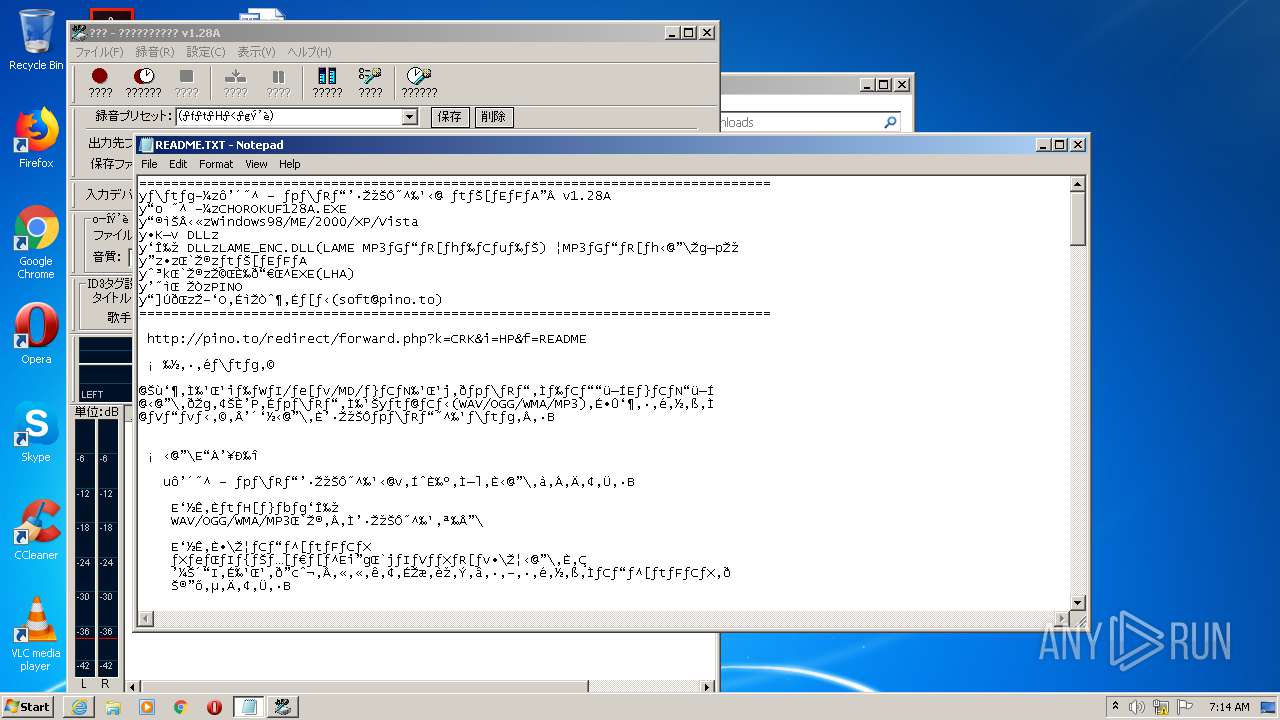Click the red record button in recorder toolbar
This screenshot has height=720, width=1280.
[100, 77]
